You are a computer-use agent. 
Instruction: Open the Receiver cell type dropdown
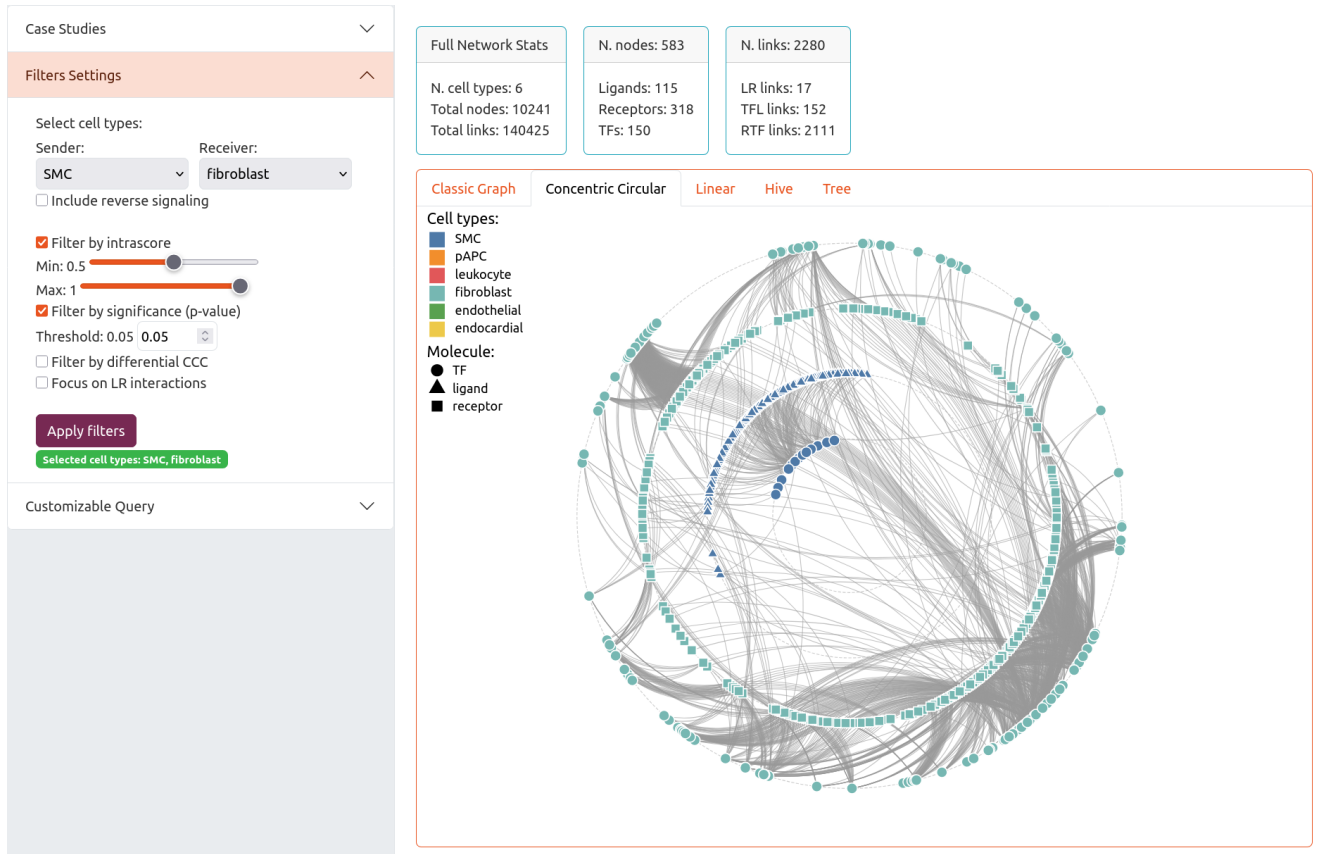[275, 174]
